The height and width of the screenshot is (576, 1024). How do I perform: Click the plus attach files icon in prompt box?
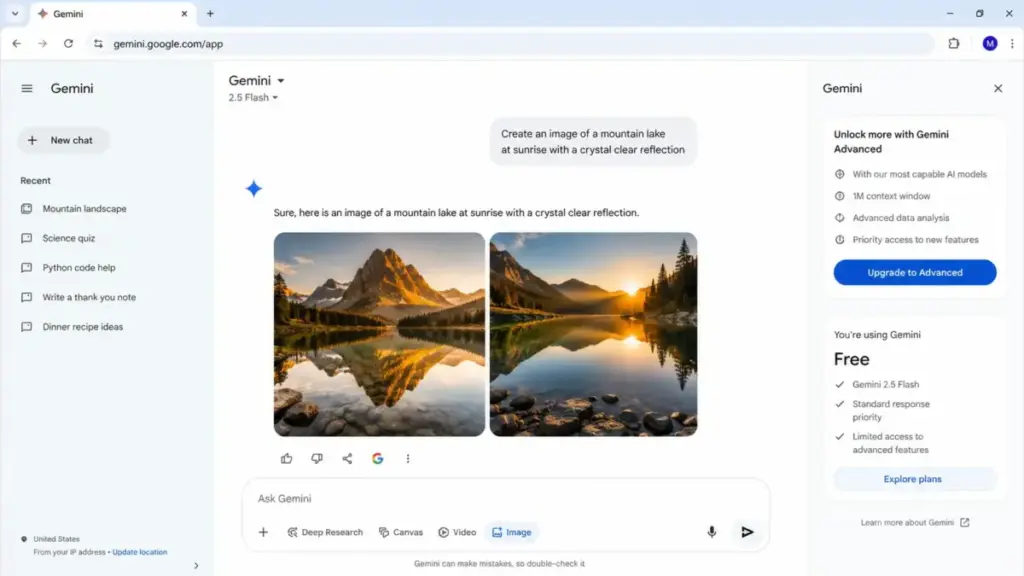(x=263, y=532)
